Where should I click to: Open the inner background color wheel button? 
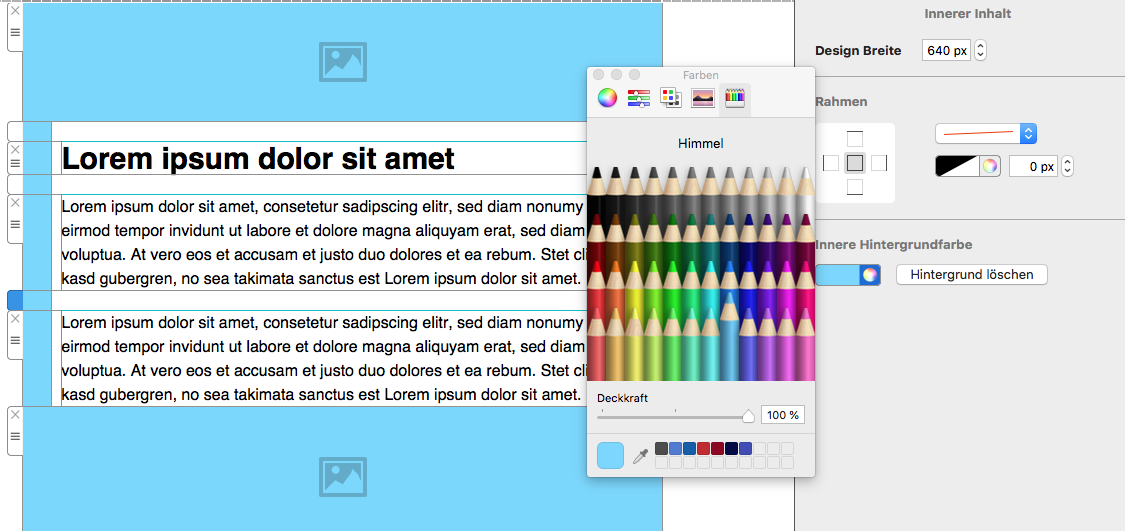[x=870, y=274]
